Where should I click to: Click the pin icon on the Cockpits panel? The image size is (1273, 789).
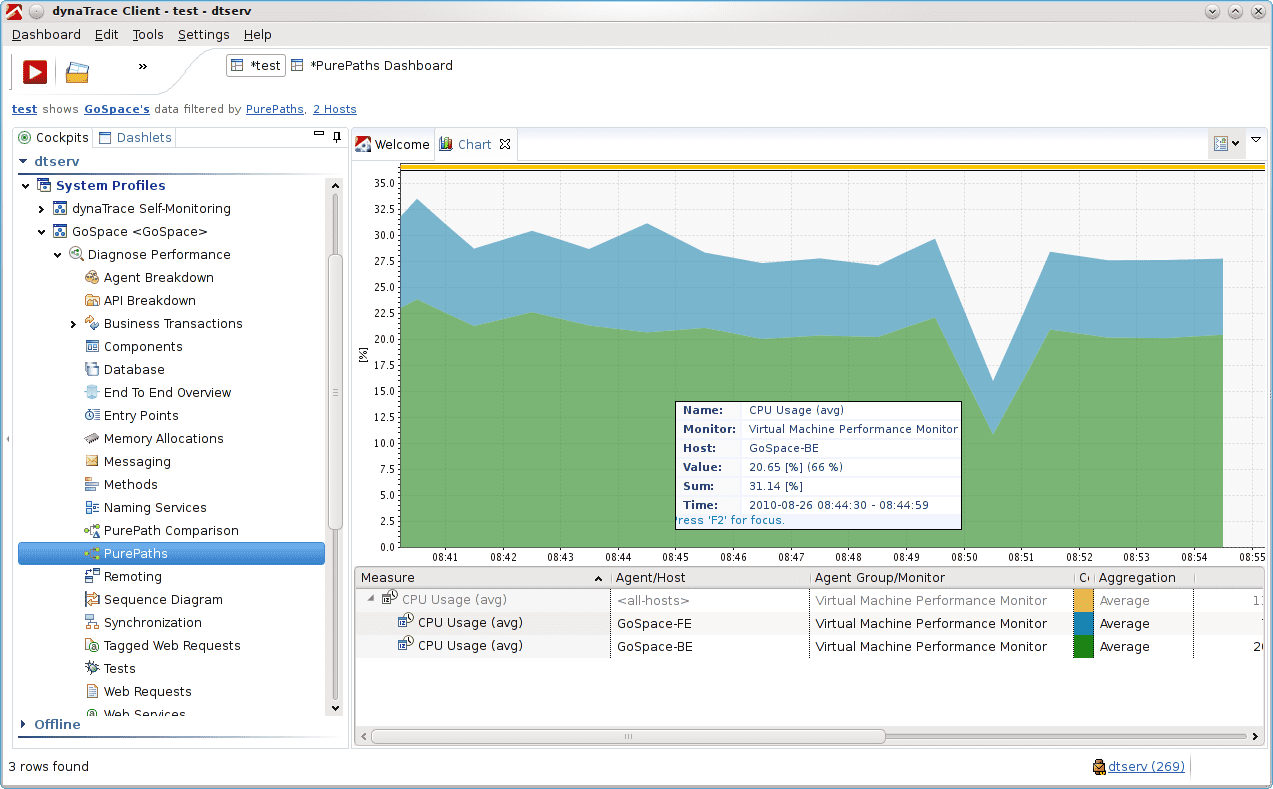(x=337, y=136)
